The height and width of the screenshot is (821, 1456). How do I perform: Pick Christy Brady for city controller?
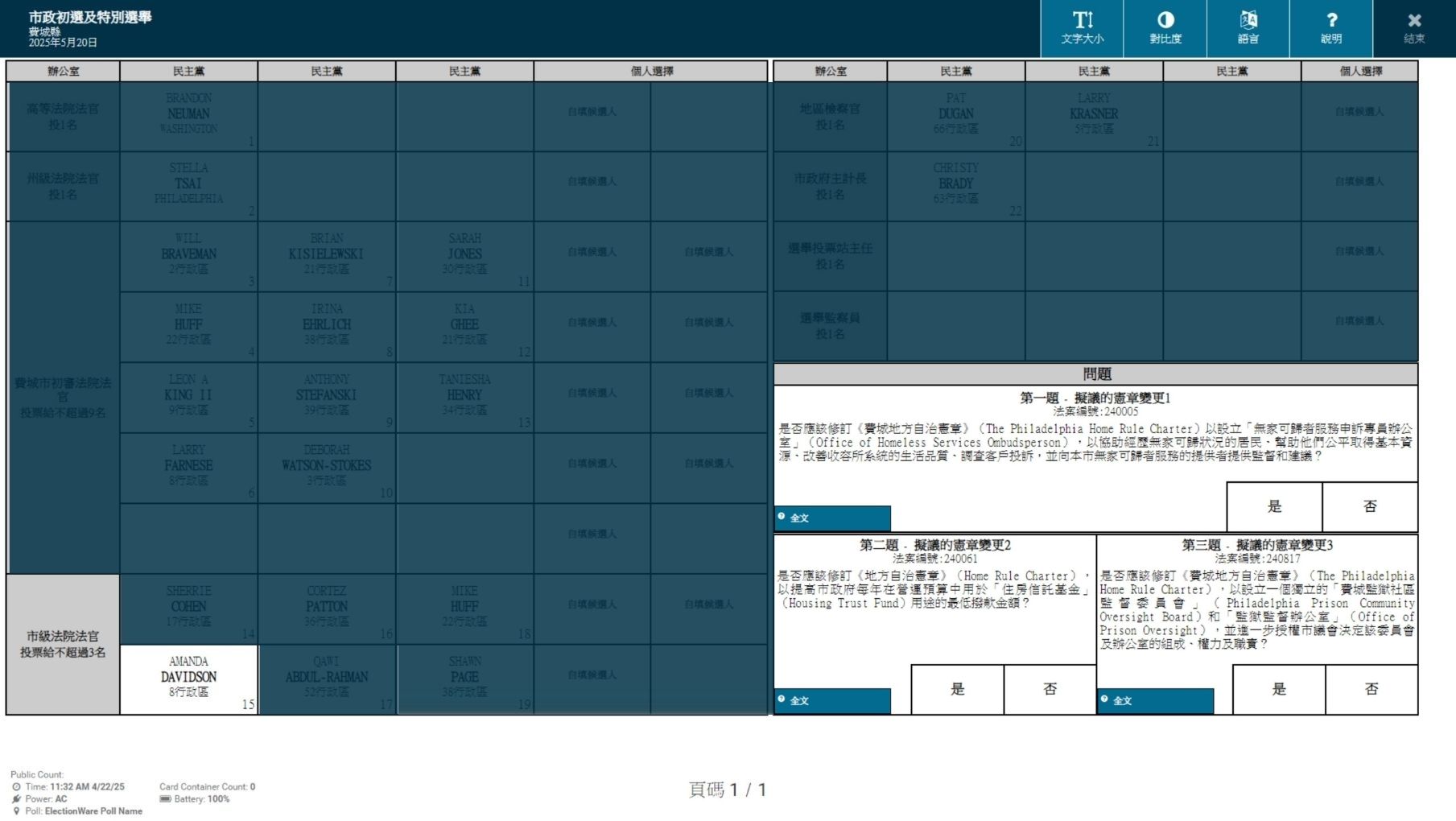coord(955,186)
